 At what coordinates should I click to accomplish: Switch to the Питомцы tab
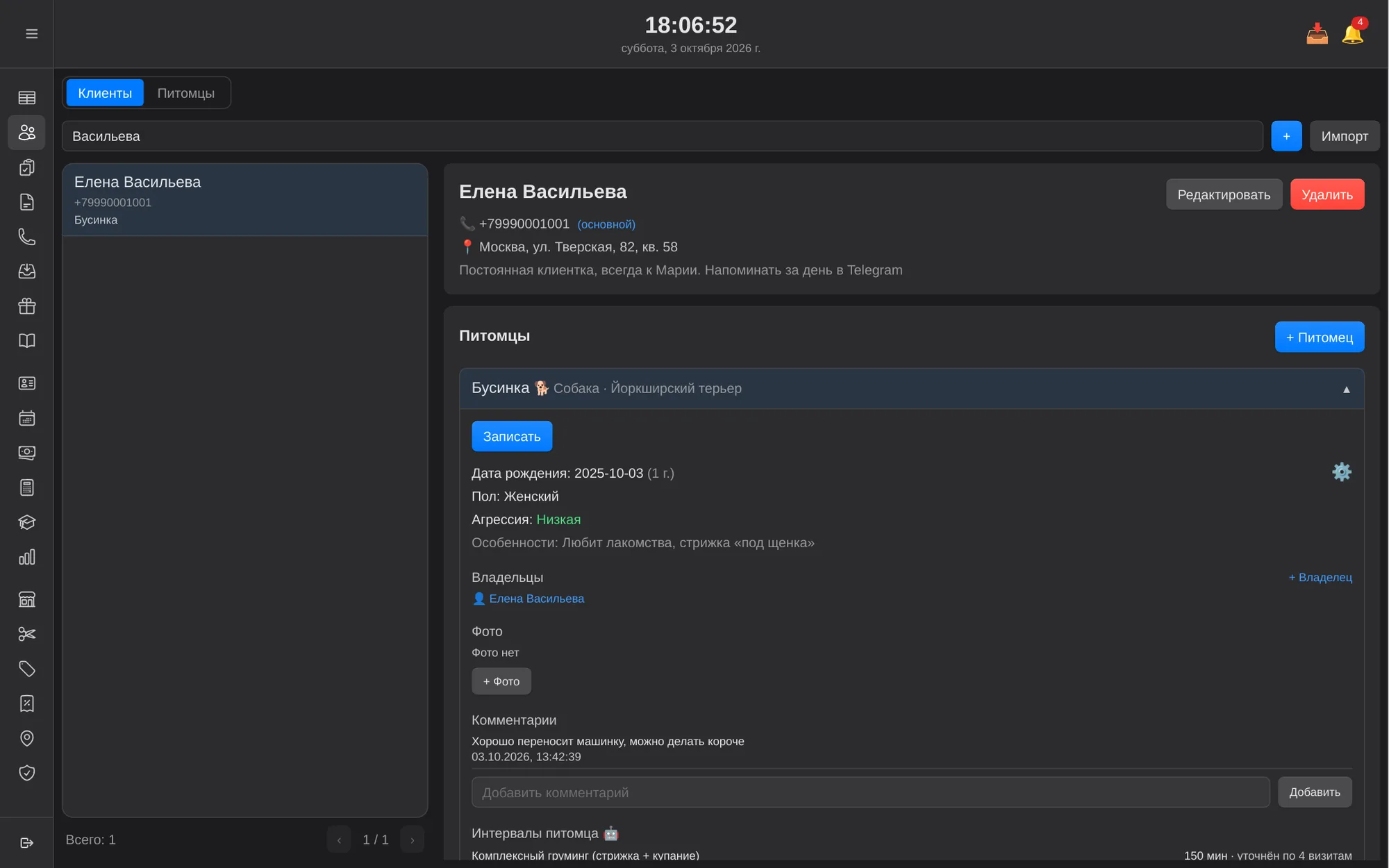185,93
